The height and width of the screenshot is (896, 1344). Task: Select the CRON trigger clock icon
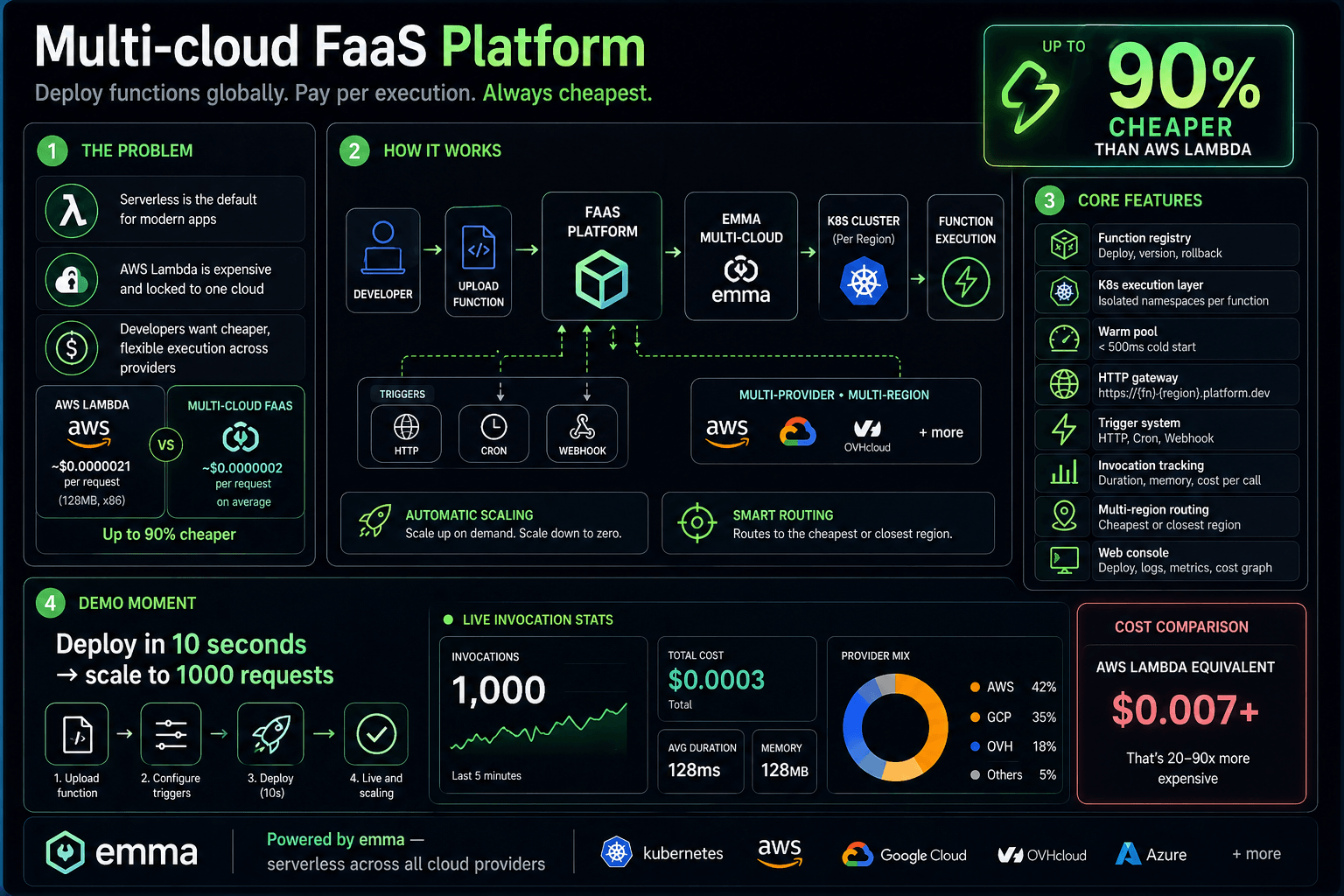pos(493,427)
